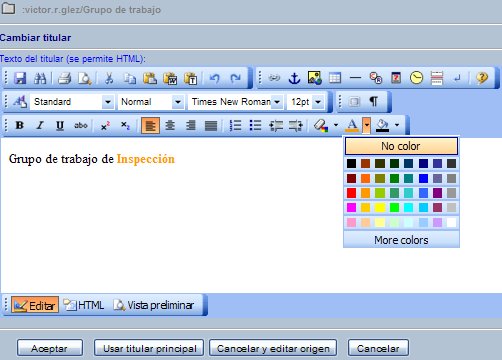Click More colors option
This screenshot has height=360, width=502.
(x=401, y=240)
